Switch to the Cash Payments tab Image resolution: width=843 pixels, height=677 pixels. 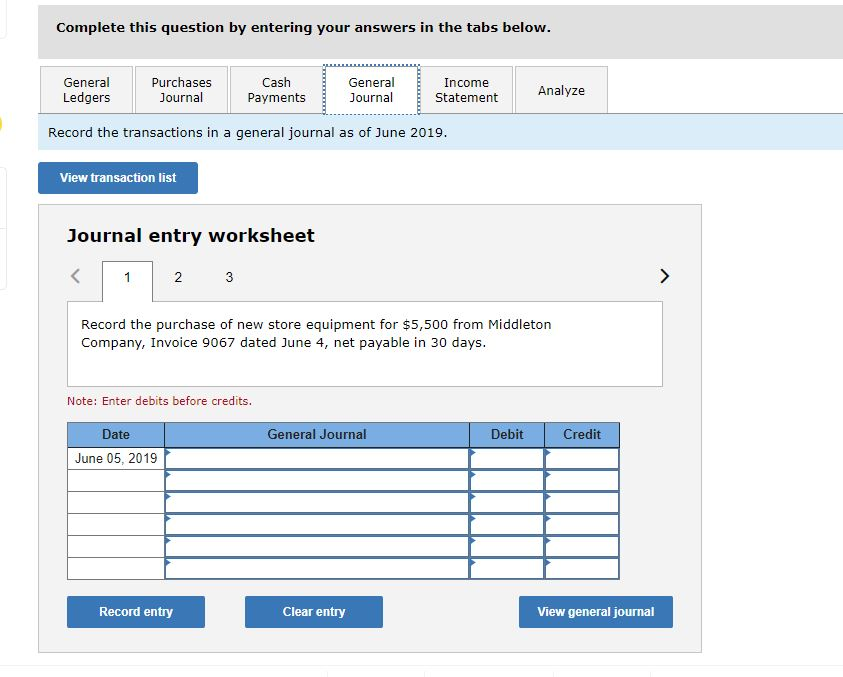click(276, 89)
